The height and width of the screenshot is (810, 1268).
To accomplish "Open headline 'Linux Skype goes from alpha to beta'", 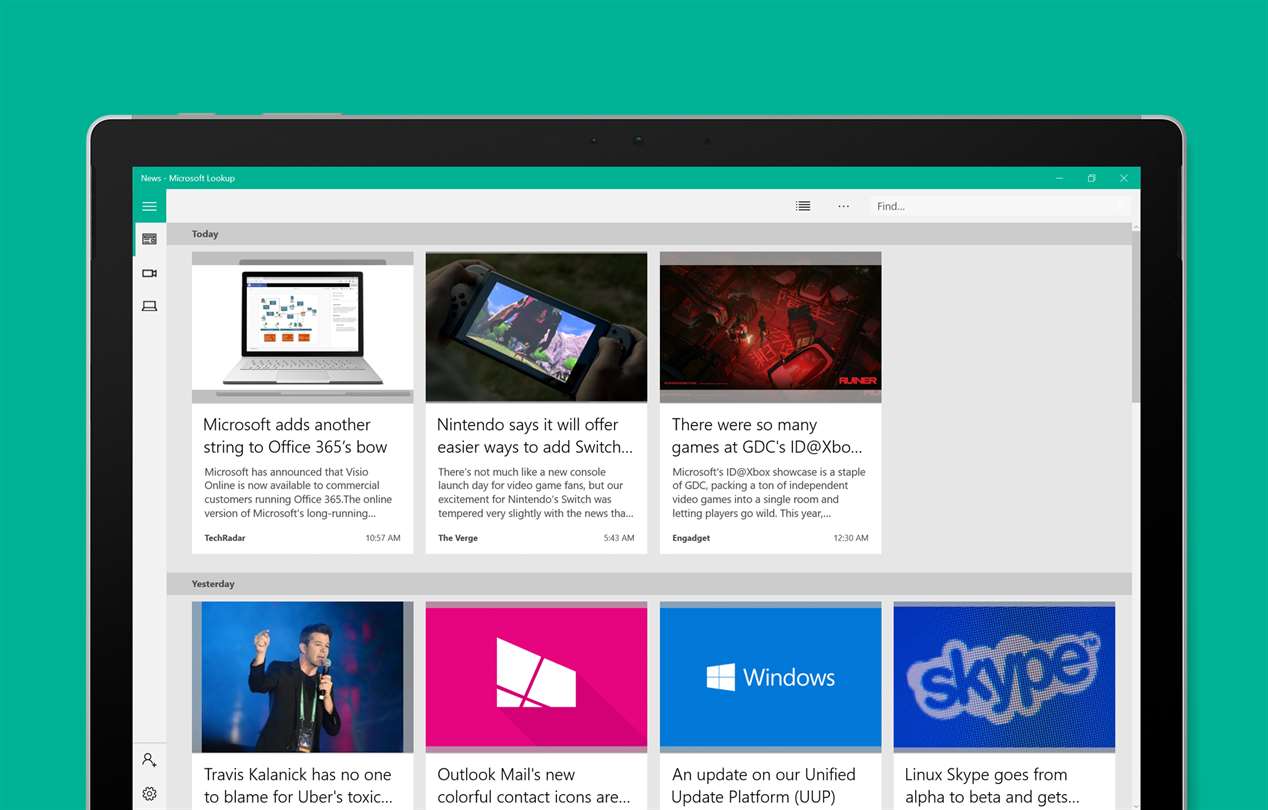I will (x=992, y=786).
